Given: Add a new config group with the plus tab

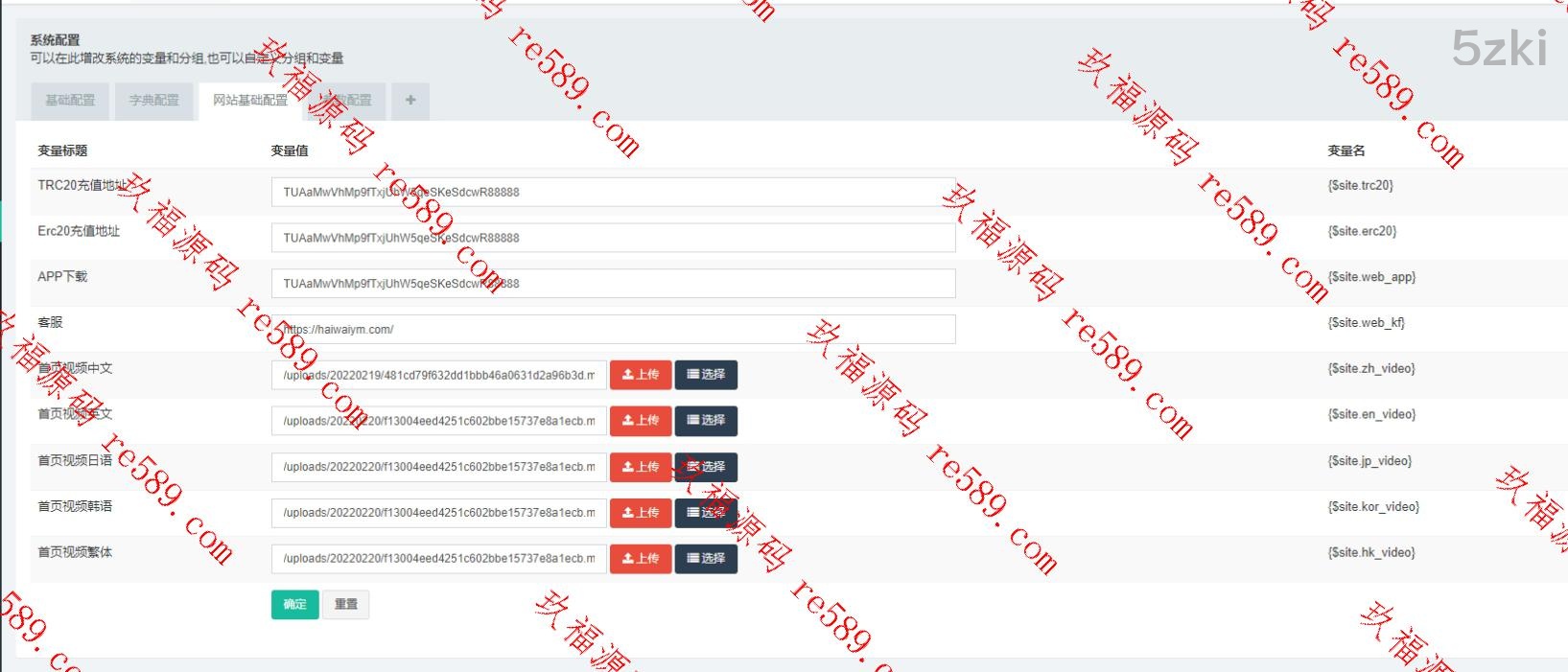Looking at the screenshot, I should (410, 101).
